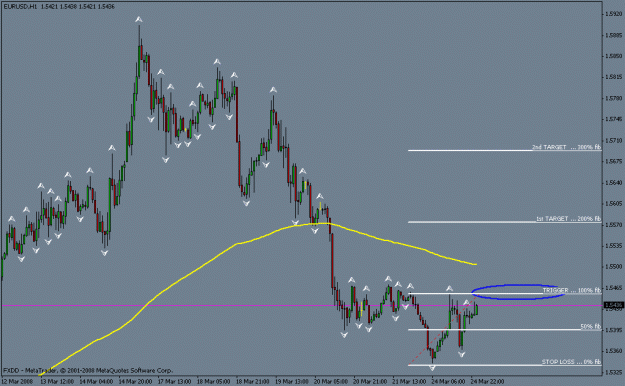Click the 1.5780 price axis label

(x=613, y=98)
